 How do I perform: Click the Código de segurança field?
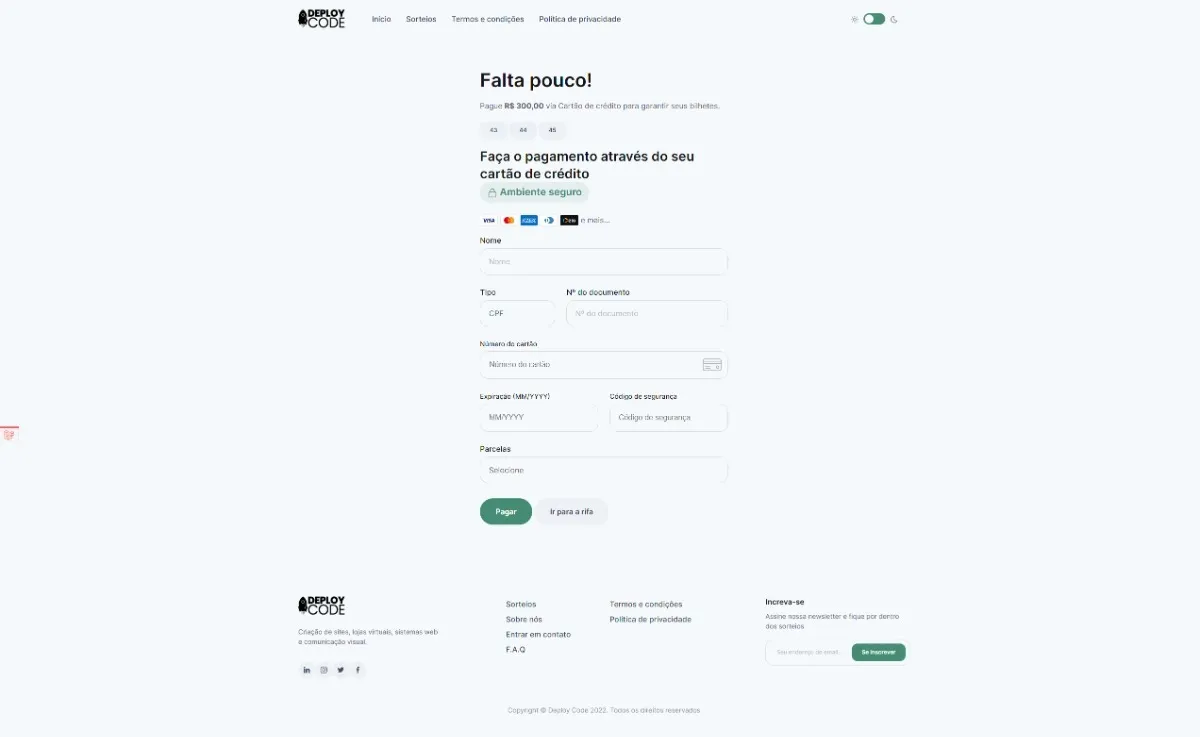click(x=669, y=418)
